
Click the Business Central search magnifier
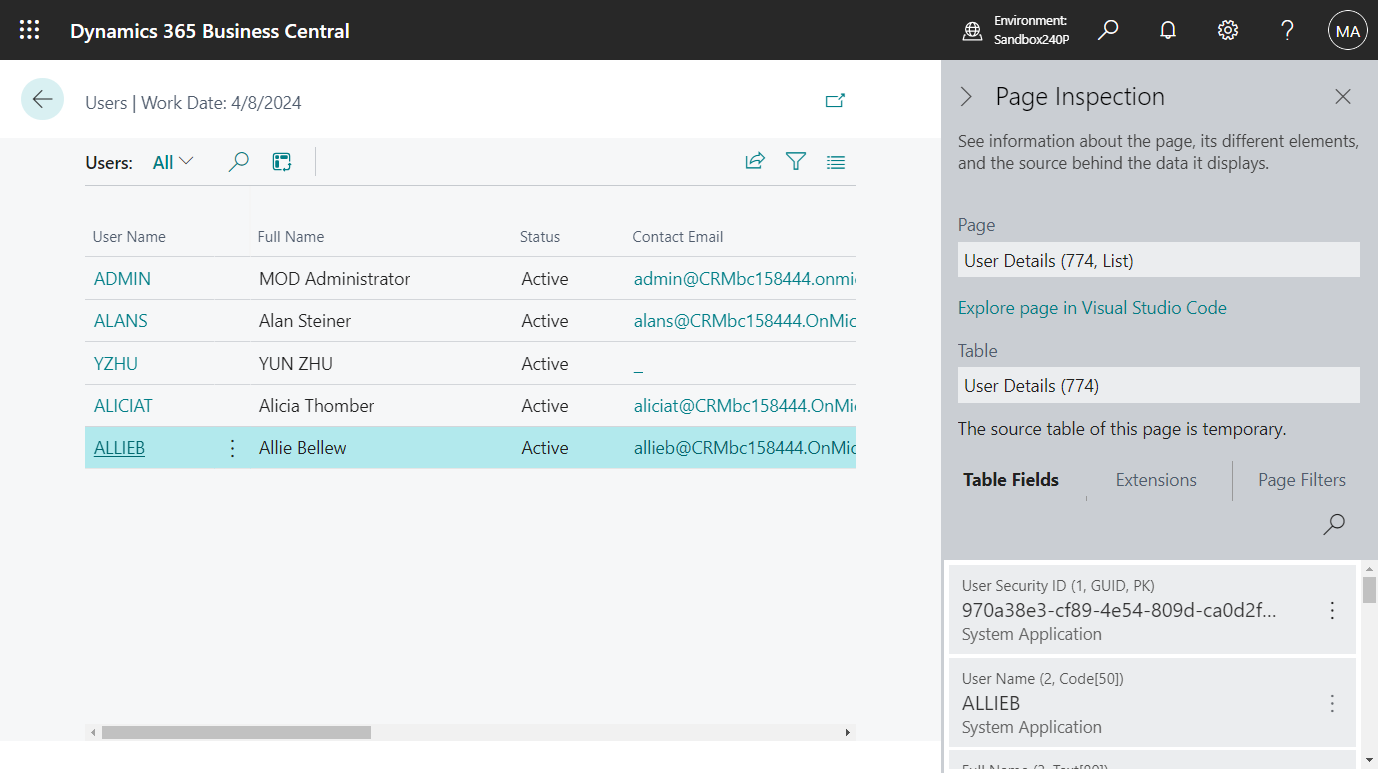[x=1107, y=29]
